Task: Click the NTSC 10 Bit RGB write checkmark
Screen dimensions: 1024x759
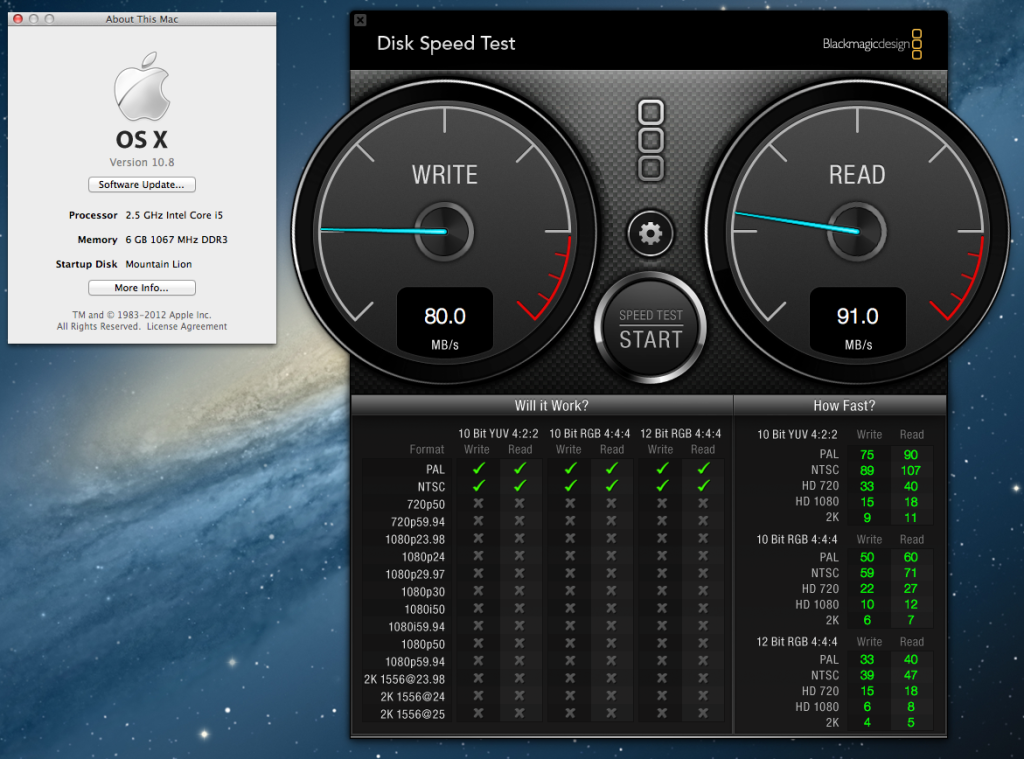Action: pyautogui.click(x=571, y=486)
